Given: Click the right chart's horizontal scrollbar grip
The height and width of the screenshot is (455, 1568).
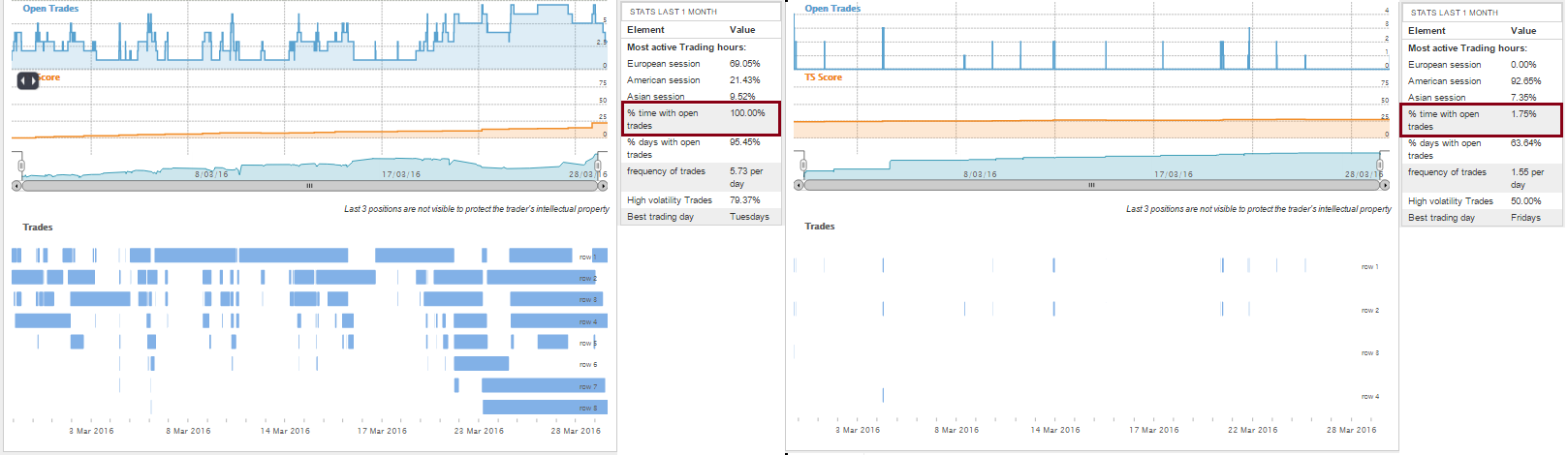Looking at the screenshot, I should (1091, 185).
